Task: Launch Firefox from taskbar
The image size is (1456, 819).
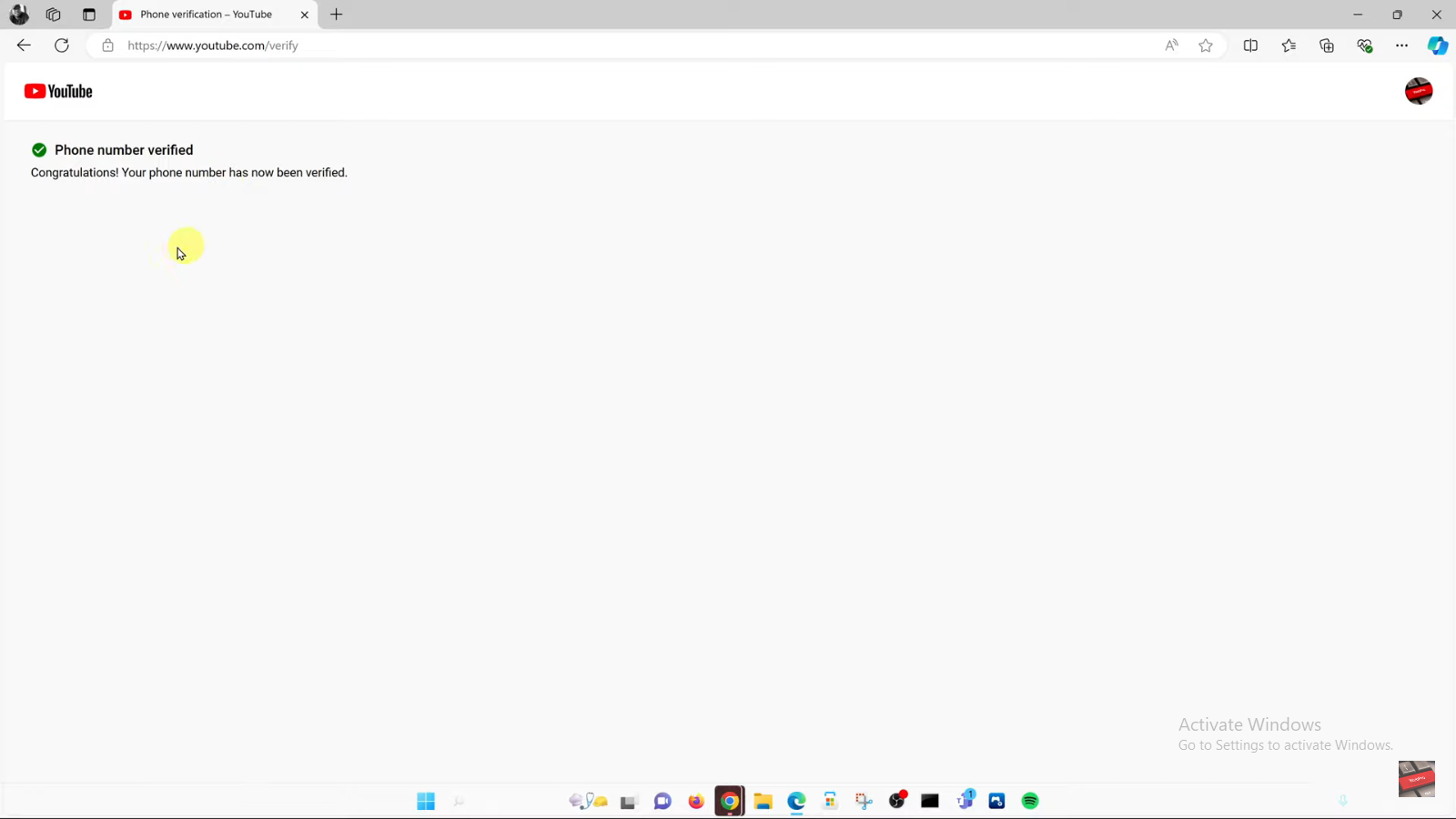Action: coord(696,801)
